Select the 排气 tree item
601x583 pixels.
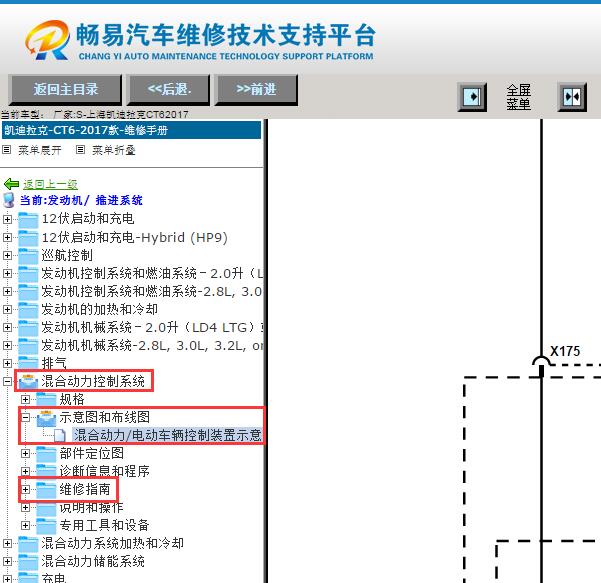click(54, 363)
